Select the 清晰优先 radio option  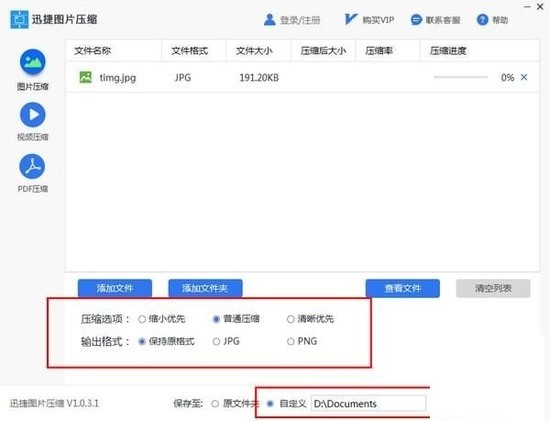click(x=290, y=319)
